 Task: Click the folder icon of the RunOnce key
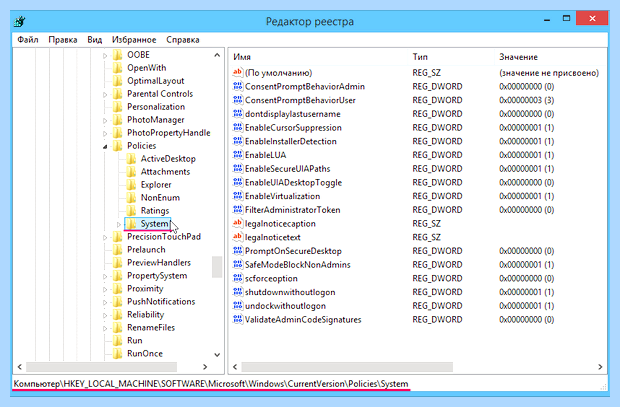[117, 354]
